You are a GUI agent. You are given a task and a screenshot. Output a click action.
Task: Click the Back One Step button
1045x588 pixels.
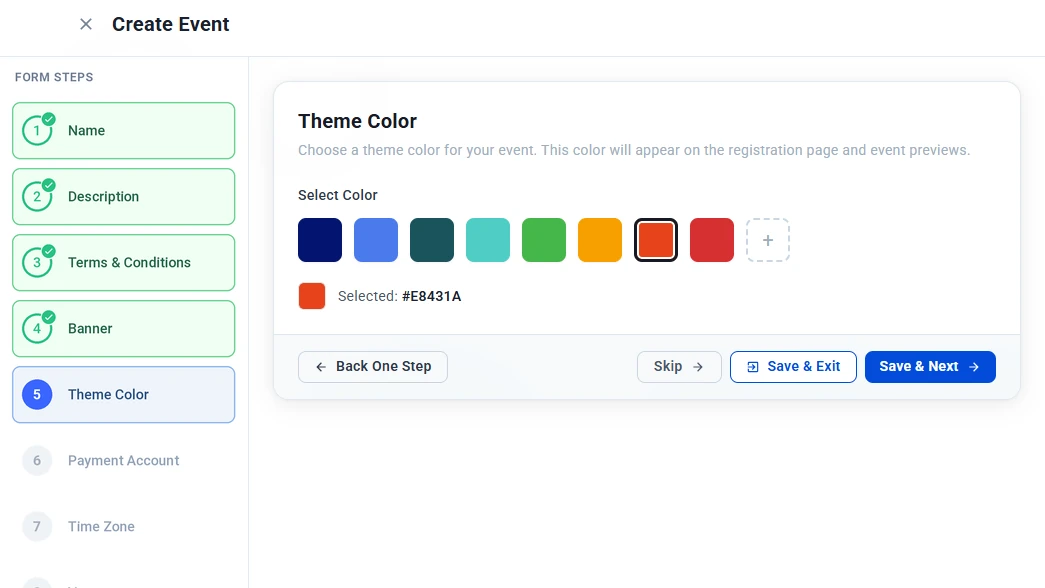(373, 367)
